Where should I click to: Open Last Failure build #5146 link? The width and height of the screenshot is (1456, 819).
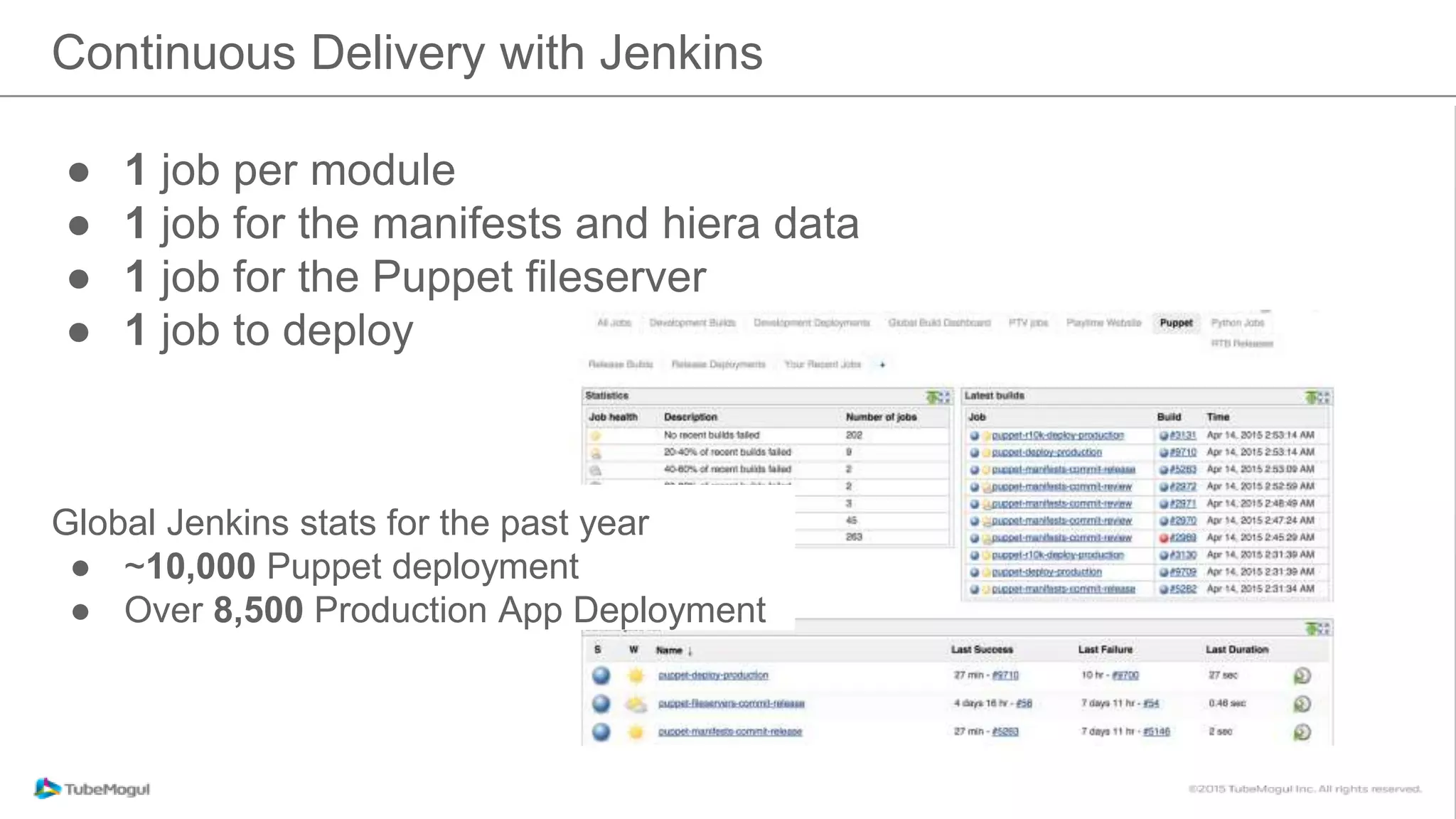1157,732
